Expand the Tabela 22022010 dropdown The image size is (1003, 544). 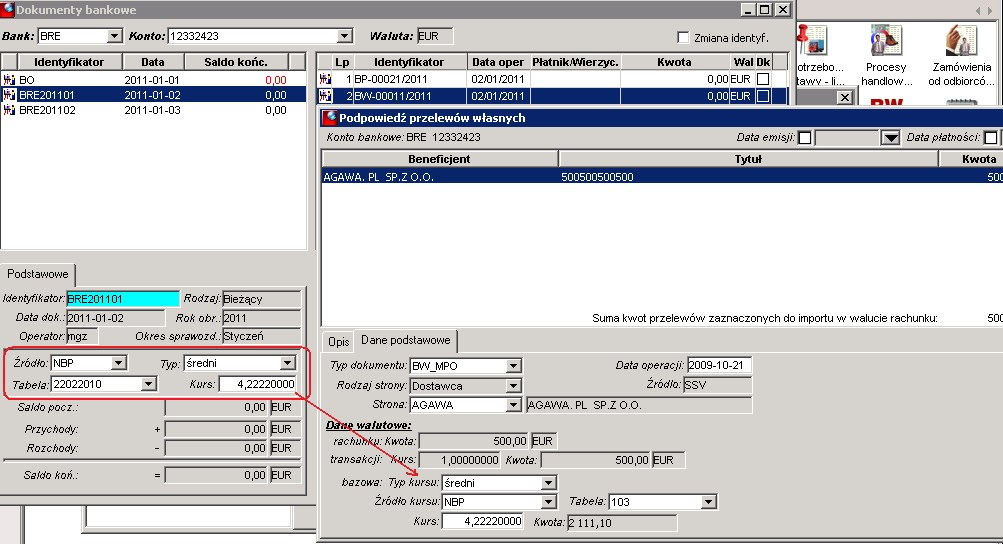coord(148,384)
